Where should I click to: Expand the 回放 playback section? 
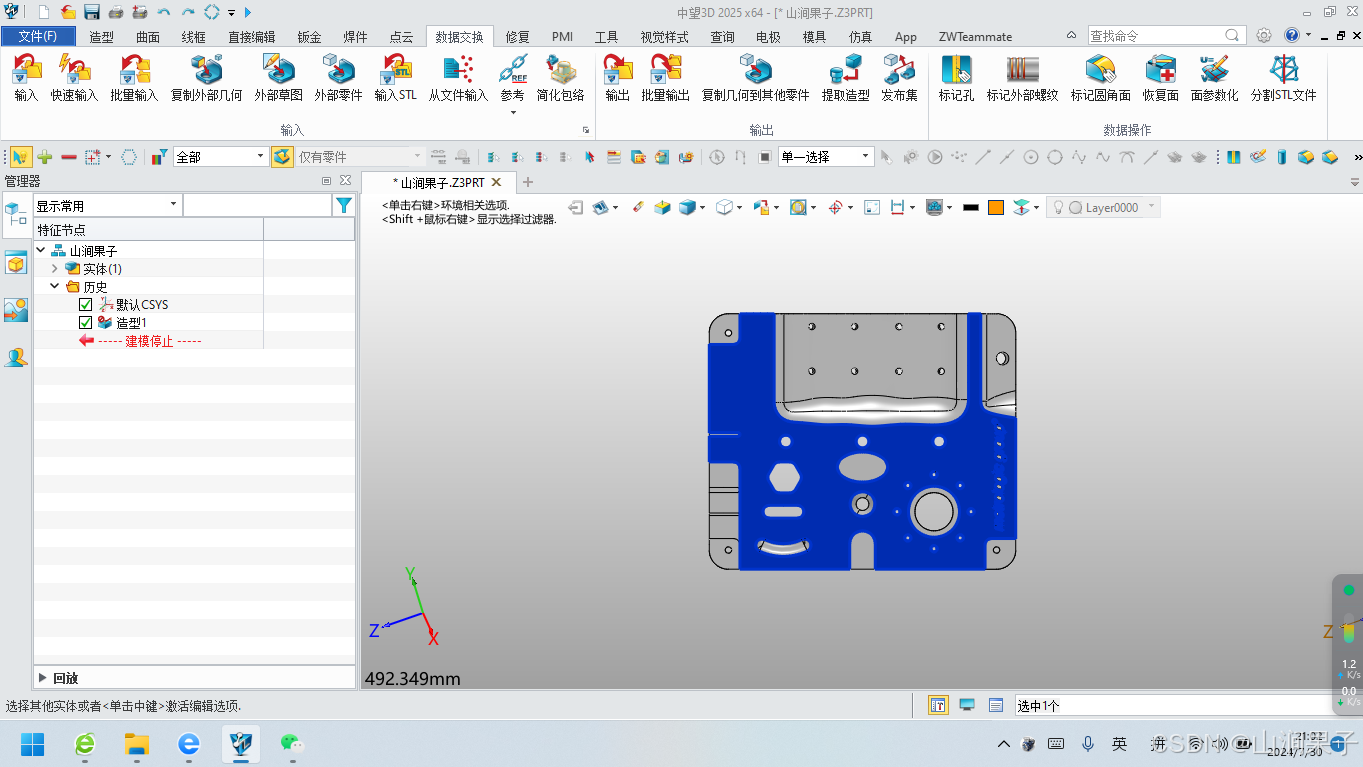point(42,677)
